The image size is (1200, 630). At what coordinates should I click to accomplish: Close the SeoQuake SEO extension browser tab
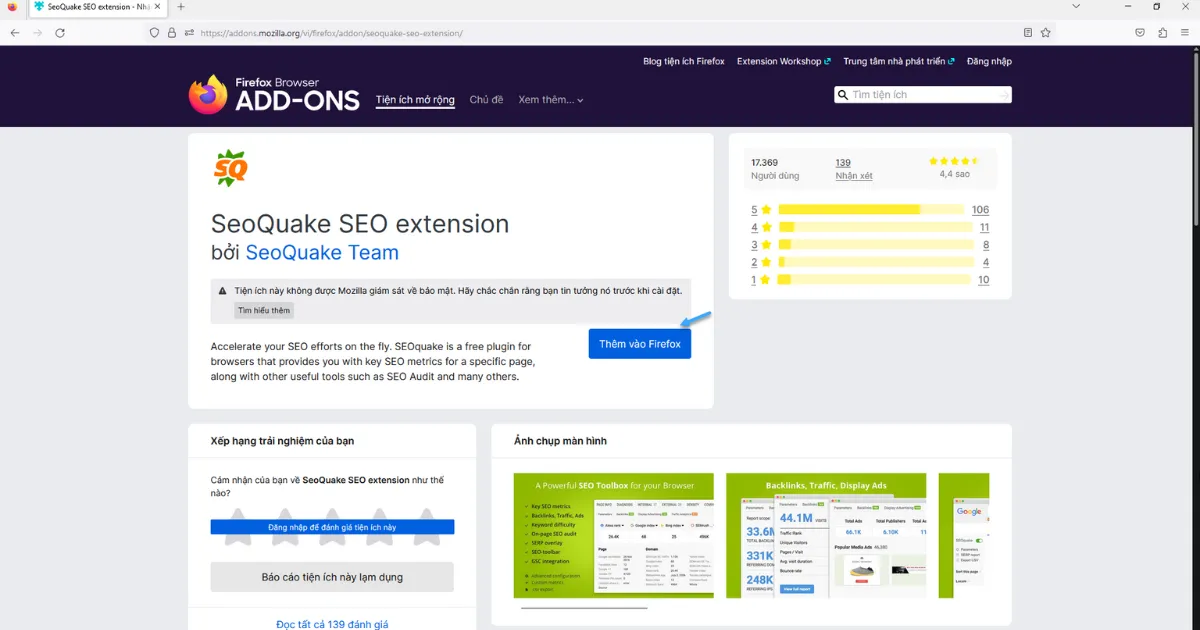pyautogui.click(x=158, y=7)
